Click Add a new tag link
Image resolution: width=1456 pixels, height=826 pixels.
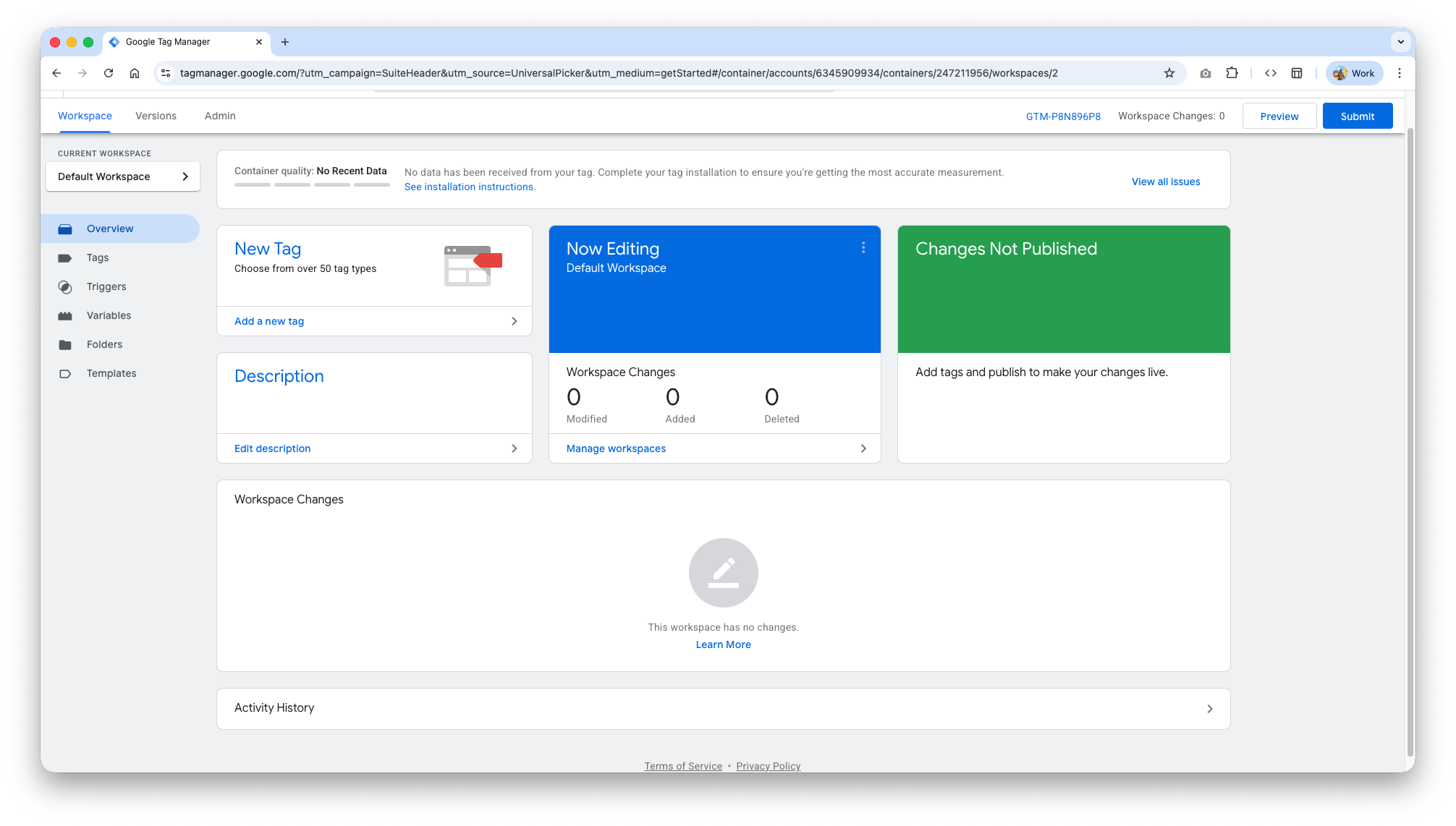click(x=269, y=321)
